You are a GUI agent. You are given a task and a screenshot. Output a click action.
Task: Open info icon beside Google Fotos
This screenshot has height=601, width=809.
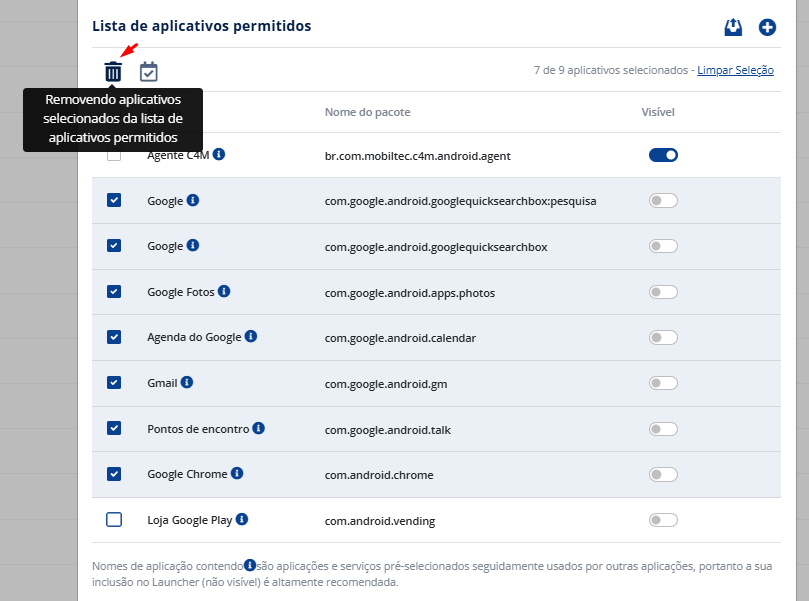pos(224,291)
